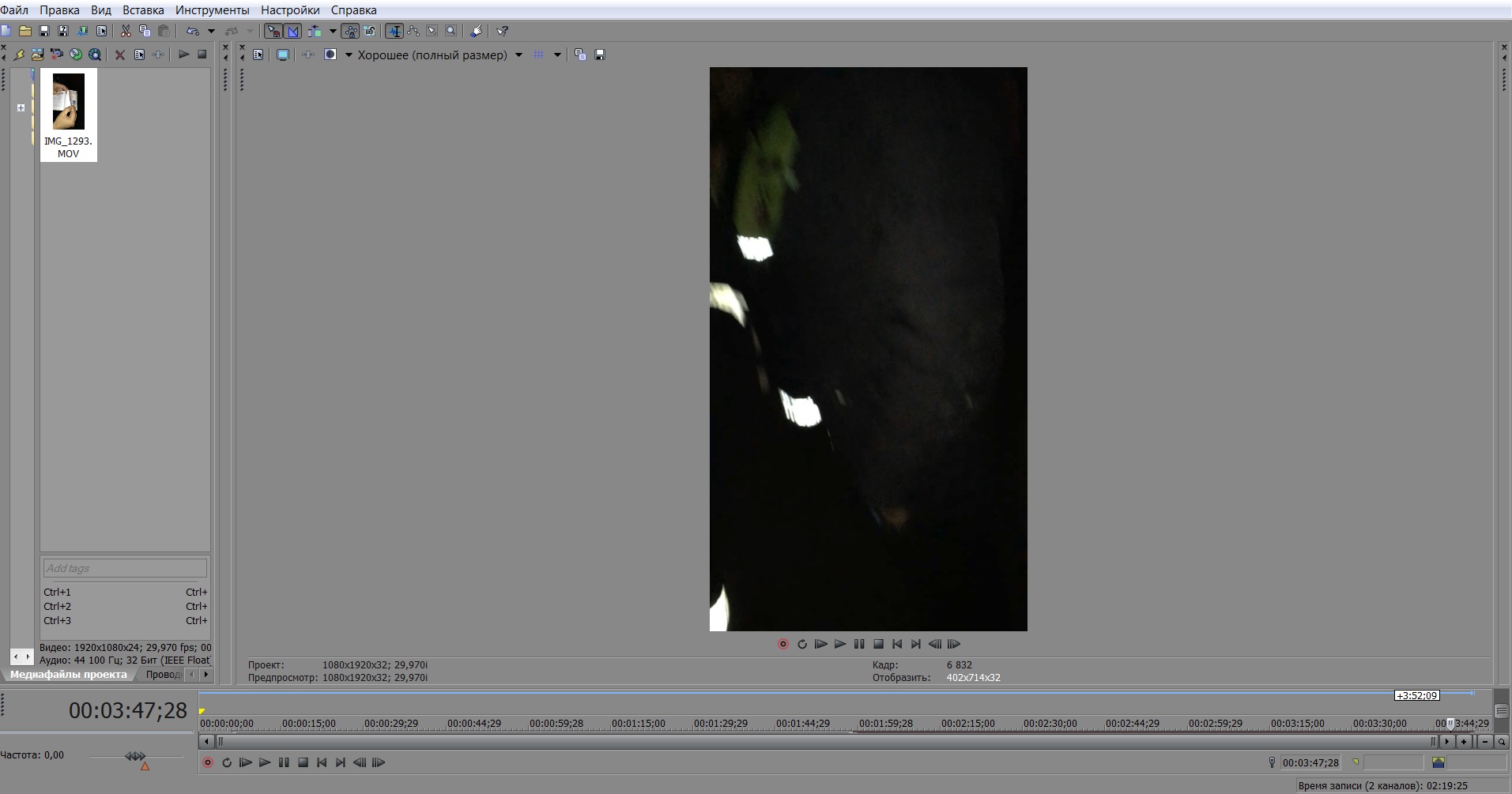The width and height of the screenshot is (1512, 794).
Task: Create a new project with the blank page icon
Action: pyautogui.click(x=6, y=31)
